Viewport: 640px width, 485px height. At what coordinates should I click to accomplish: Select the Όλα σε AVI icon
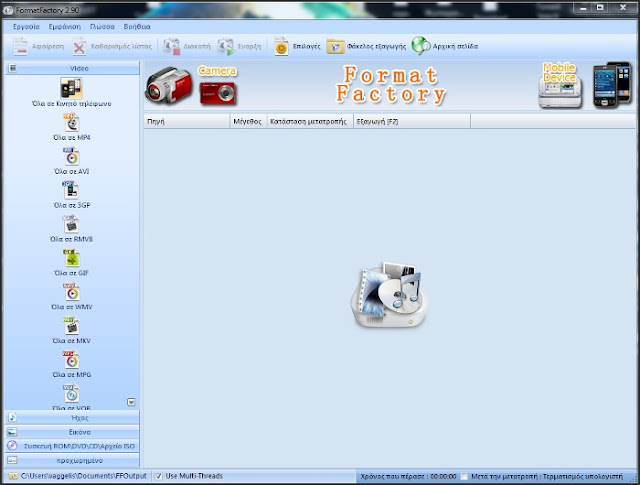point(71,156)
